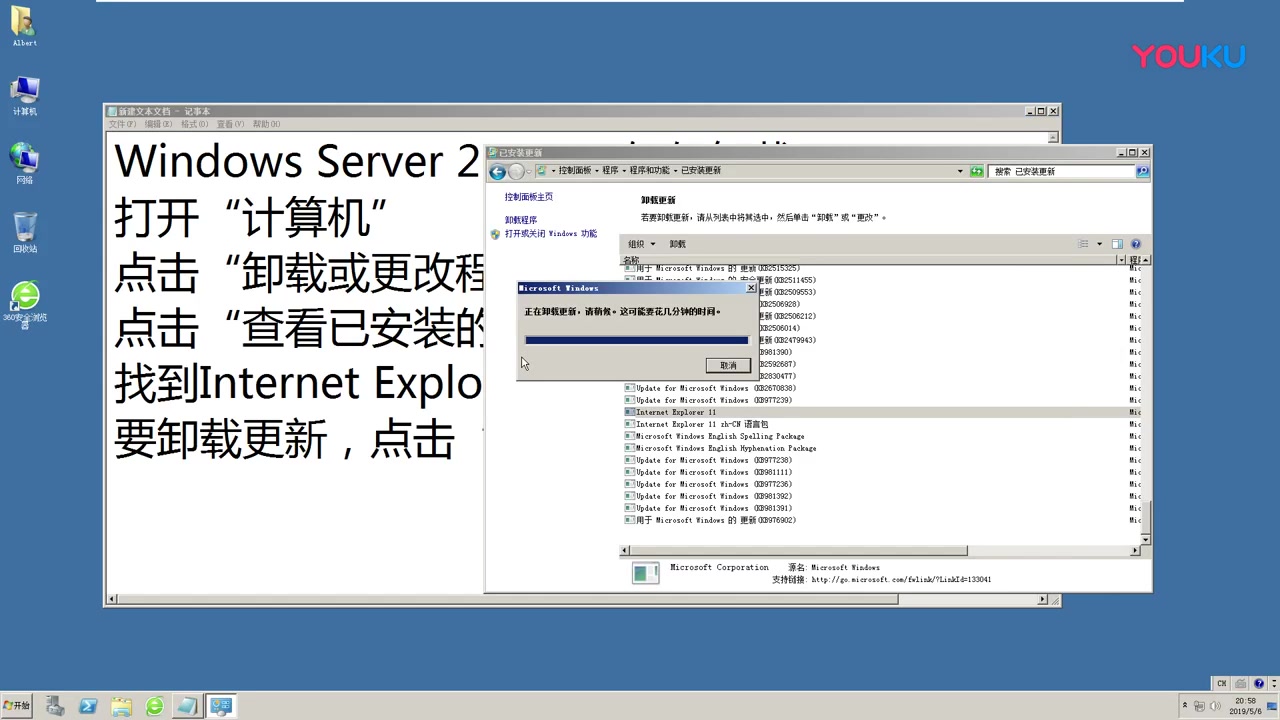
Task: Open the change-view dropdown arrow on toolbar
Action: pos(1099,243)
